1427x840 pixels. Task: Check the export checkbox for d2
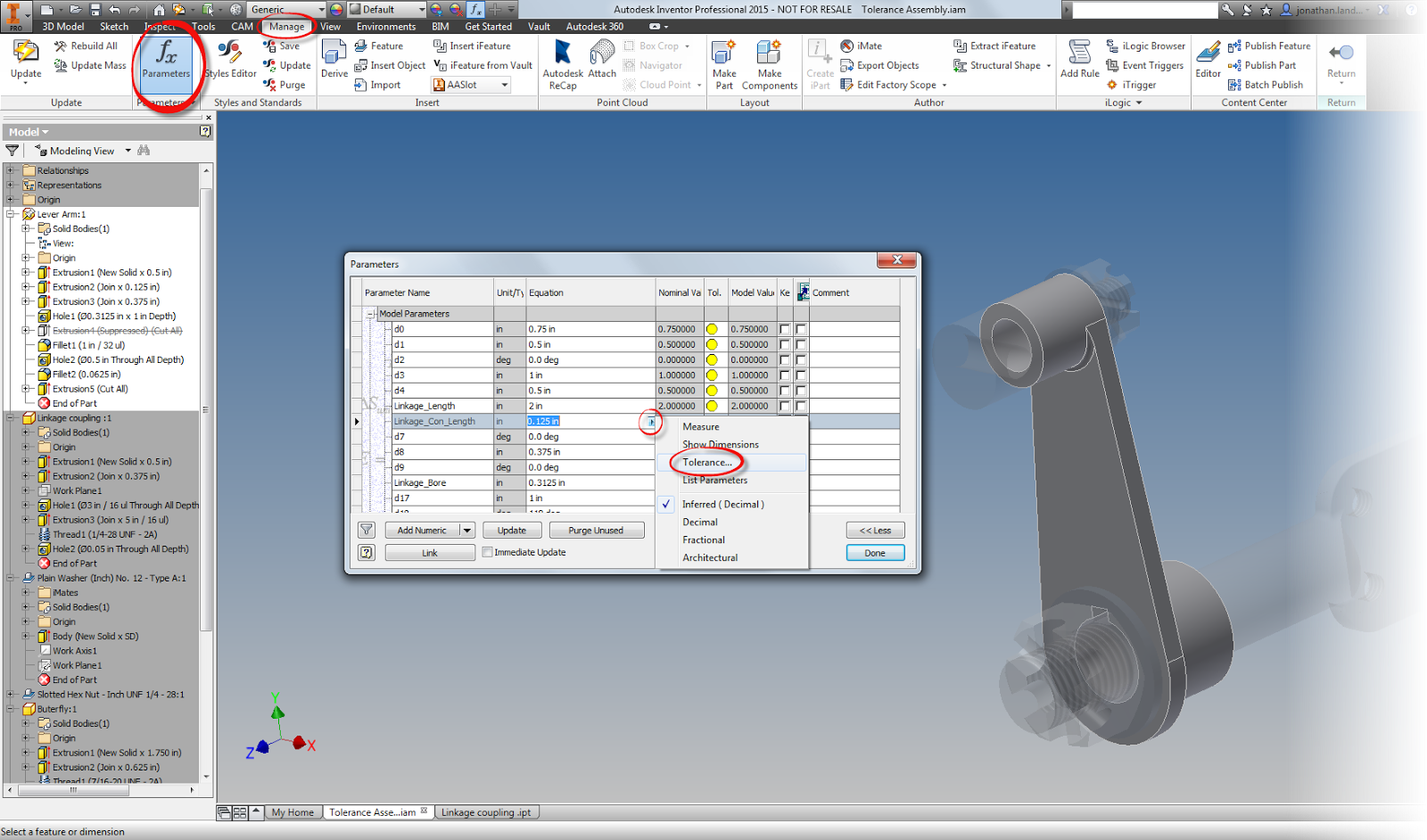pyautogui.click(x=801, y=360)
